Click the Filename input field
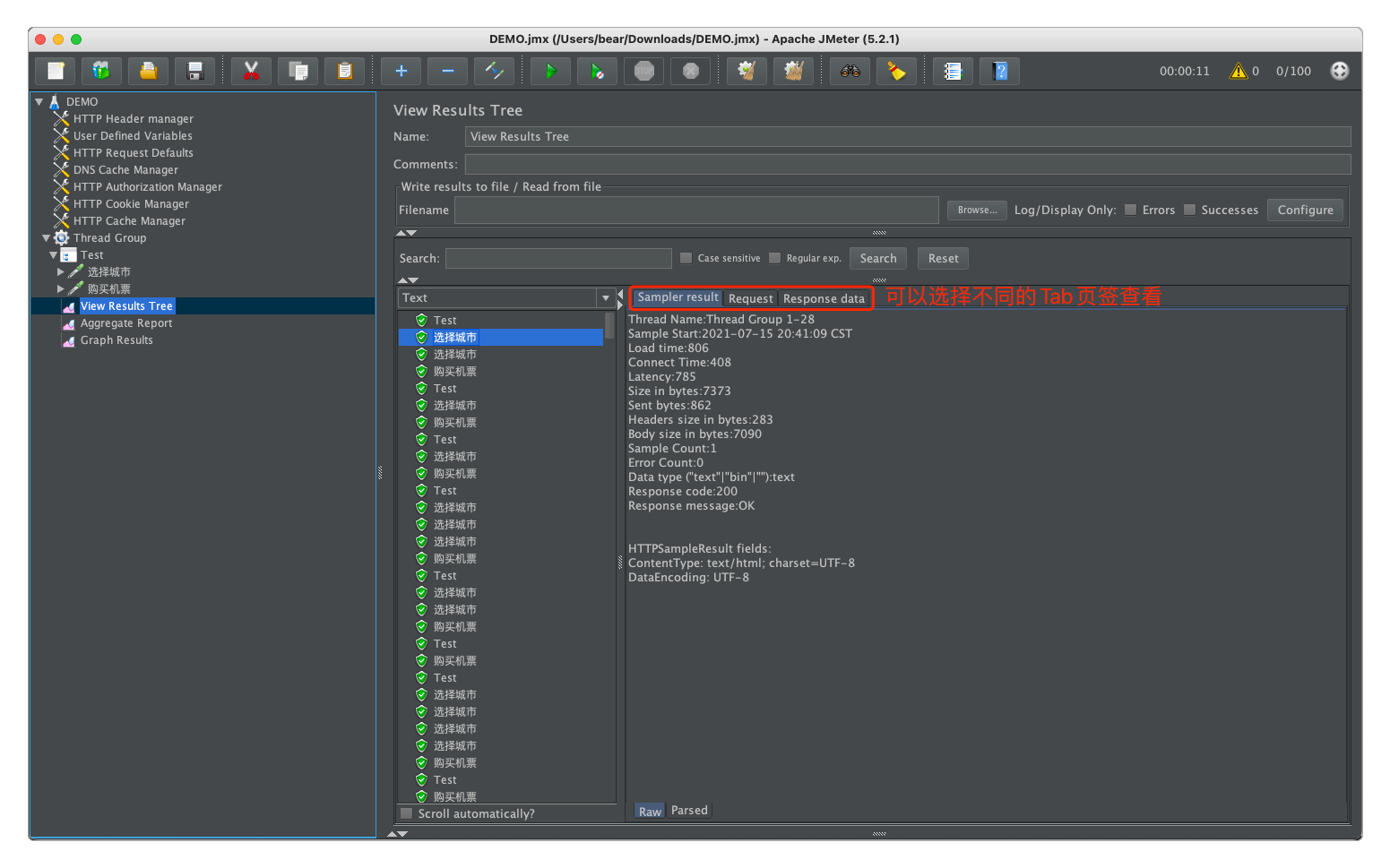The image size is (1390, 868). [x=696, y=210]
